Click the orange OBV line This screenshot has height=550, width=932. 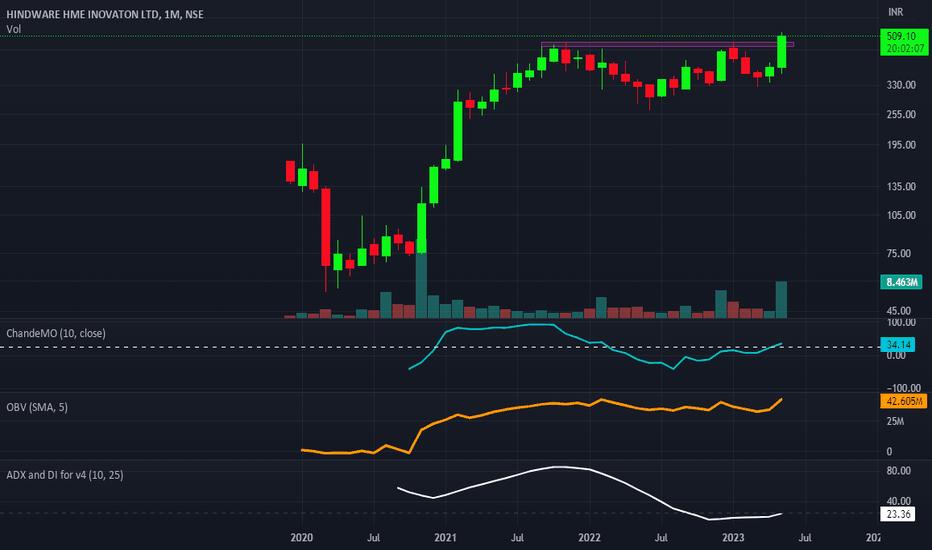(541, 404)
